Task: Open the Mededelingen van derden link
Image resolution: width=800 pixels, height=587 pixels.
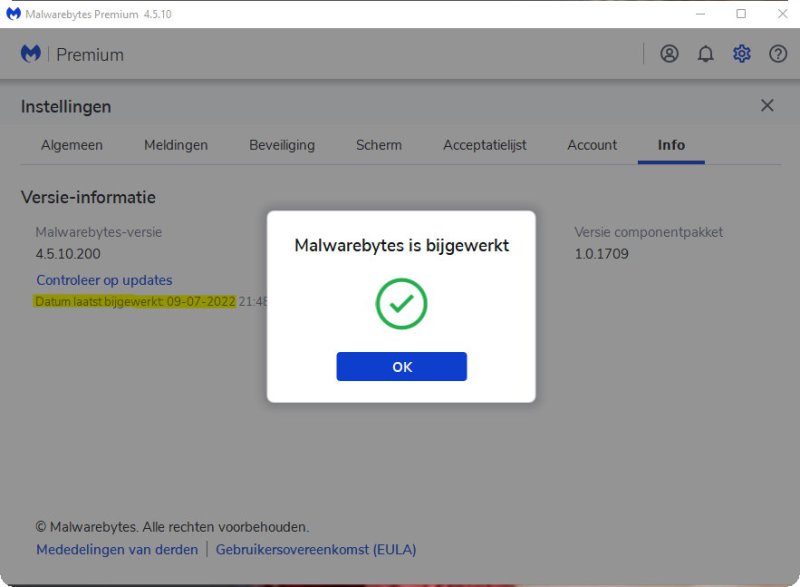Action: click(x=117, y=549)
